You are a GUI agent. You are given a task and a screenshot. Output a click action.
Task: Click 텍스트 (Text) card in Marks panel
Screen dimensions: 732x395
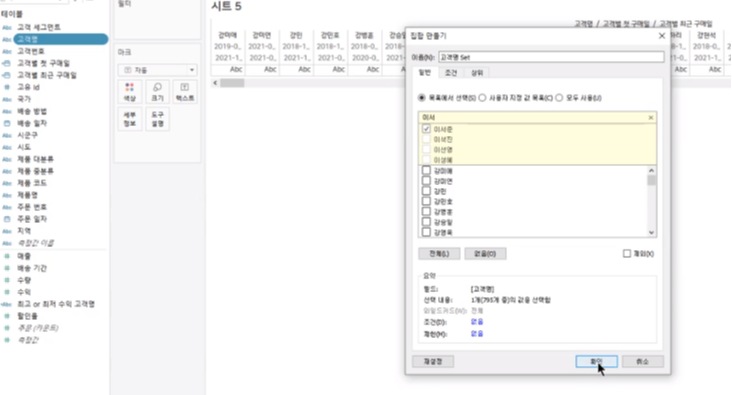click(x=185, y=92)
